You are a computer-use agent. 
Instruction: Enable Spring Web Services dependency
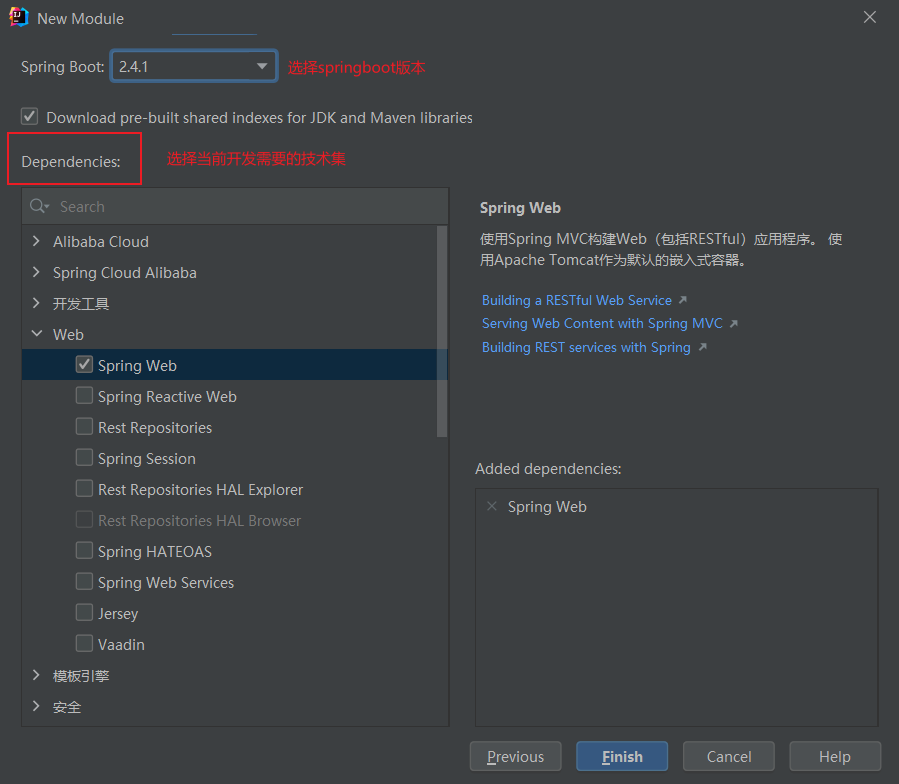(84, 581)
